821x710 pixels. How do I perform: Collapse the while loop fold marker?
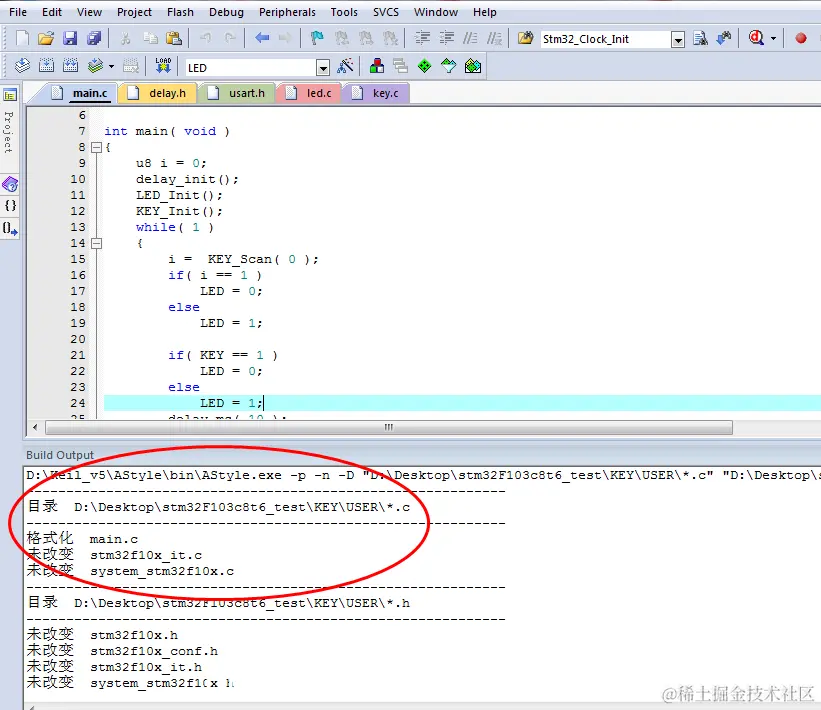click(x=96, y=243)
